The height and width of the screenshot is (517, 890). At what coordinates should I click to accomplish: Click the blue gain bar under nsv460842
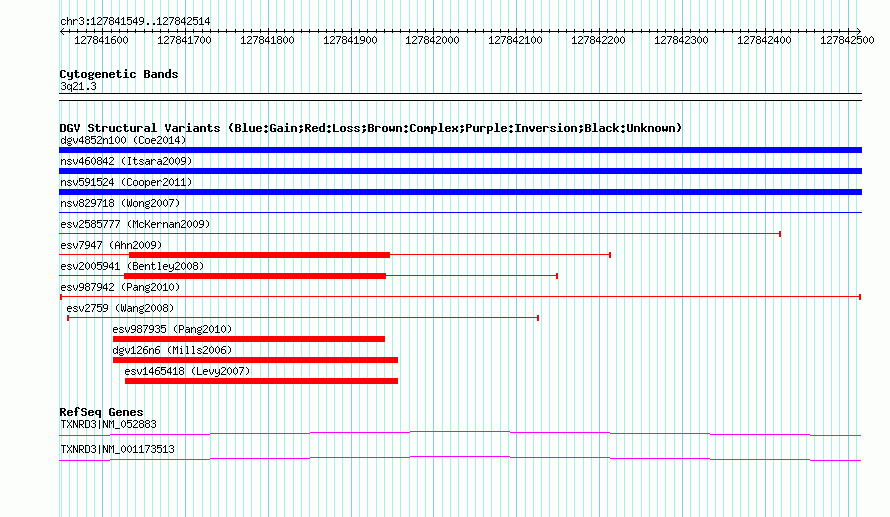460,171
